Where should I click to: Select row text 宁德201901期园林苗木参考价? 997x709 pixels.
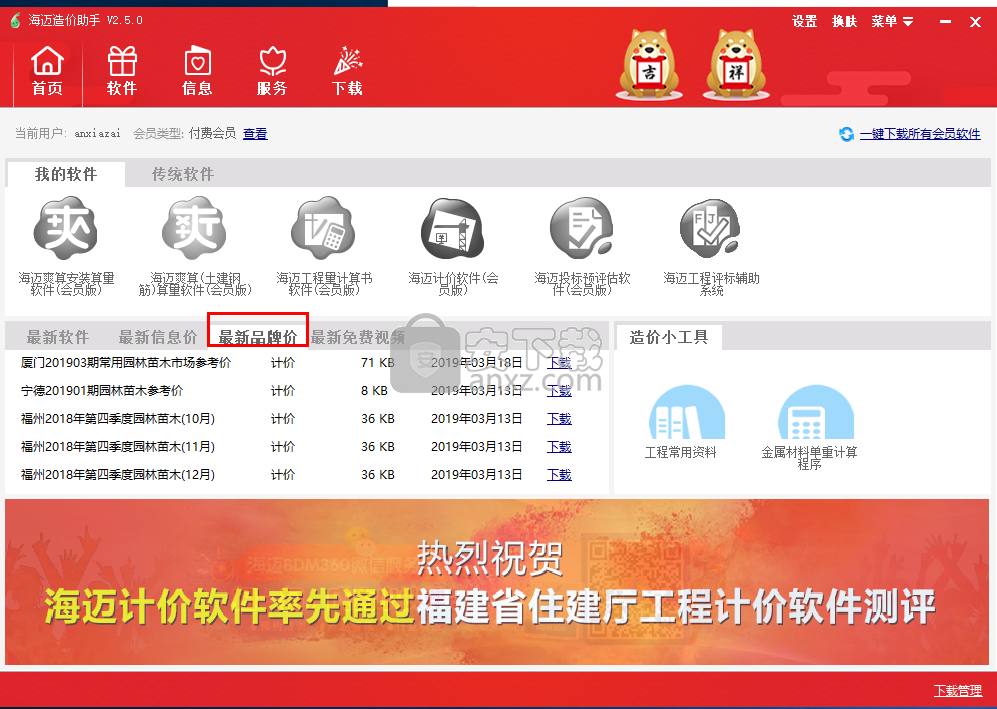click(102, 390)
